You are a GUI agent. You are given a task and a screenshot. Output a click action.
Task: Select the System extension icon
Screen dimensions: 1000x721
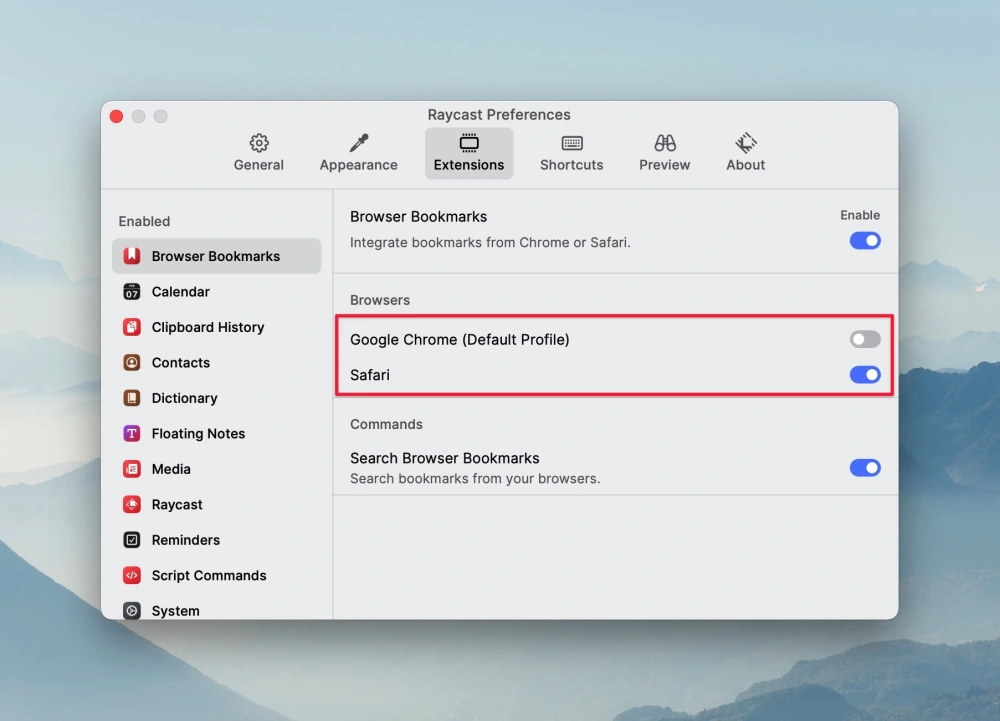click(131, 611)
